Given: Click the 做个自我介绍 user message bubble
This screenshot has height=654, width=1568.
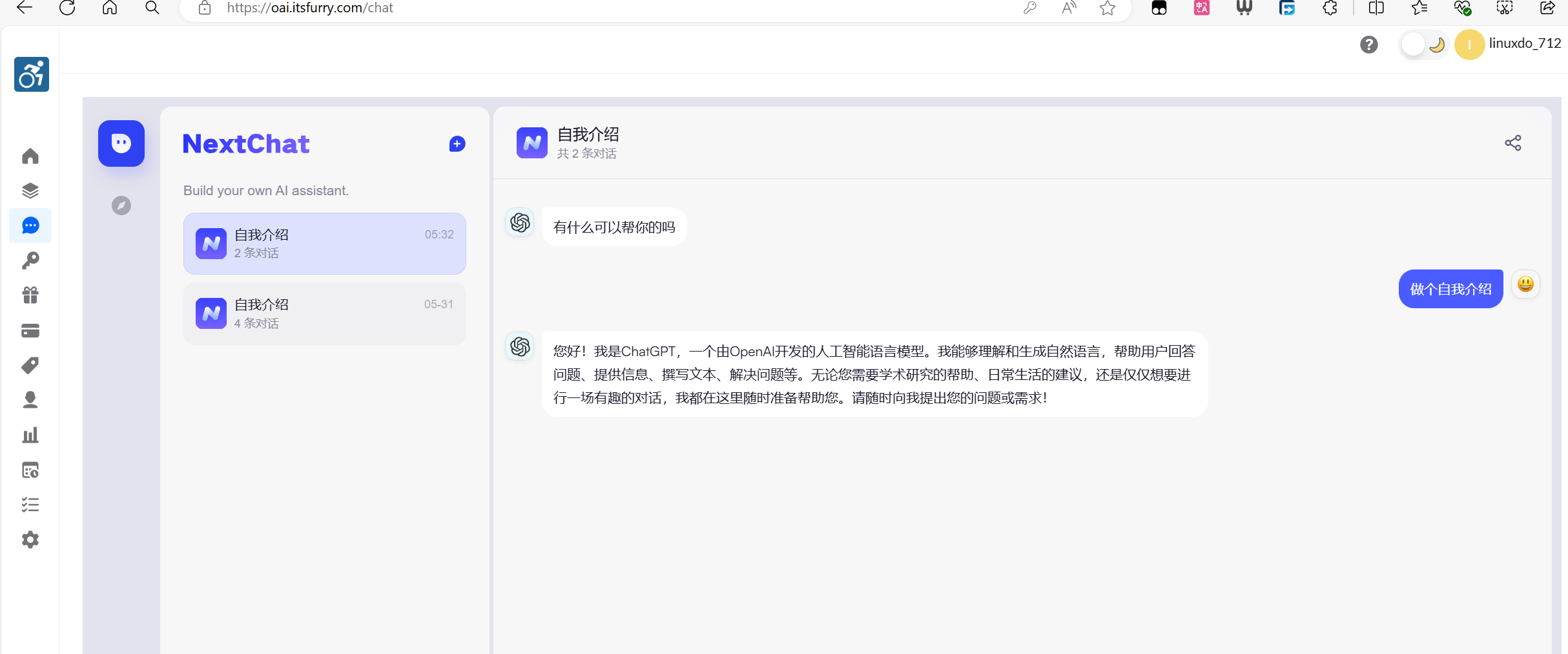Looking at the screenshot, I should (1450, 289).
